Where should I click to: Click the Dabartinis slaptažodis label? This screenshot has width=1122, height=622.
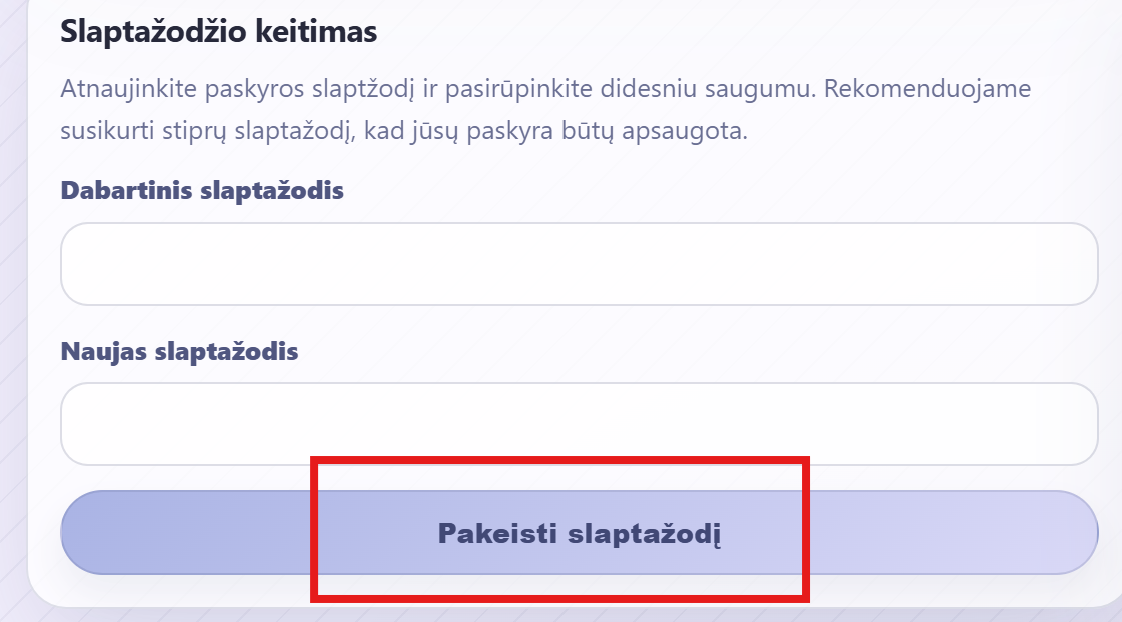202,191
